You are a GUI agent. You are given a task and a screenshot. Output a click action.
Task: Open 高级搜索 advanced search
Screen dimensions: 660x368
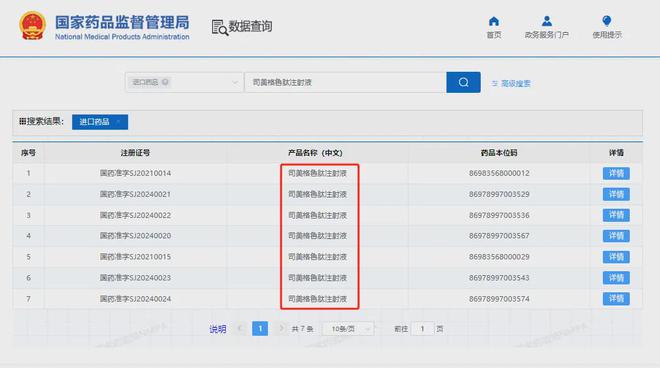pos(511,83)
